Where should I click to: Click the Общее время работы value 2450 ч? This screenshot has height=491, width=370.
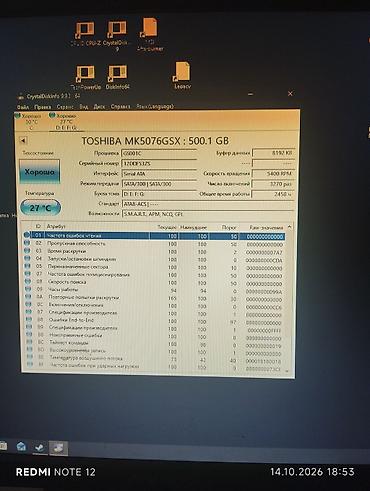[x=273, y=194]
